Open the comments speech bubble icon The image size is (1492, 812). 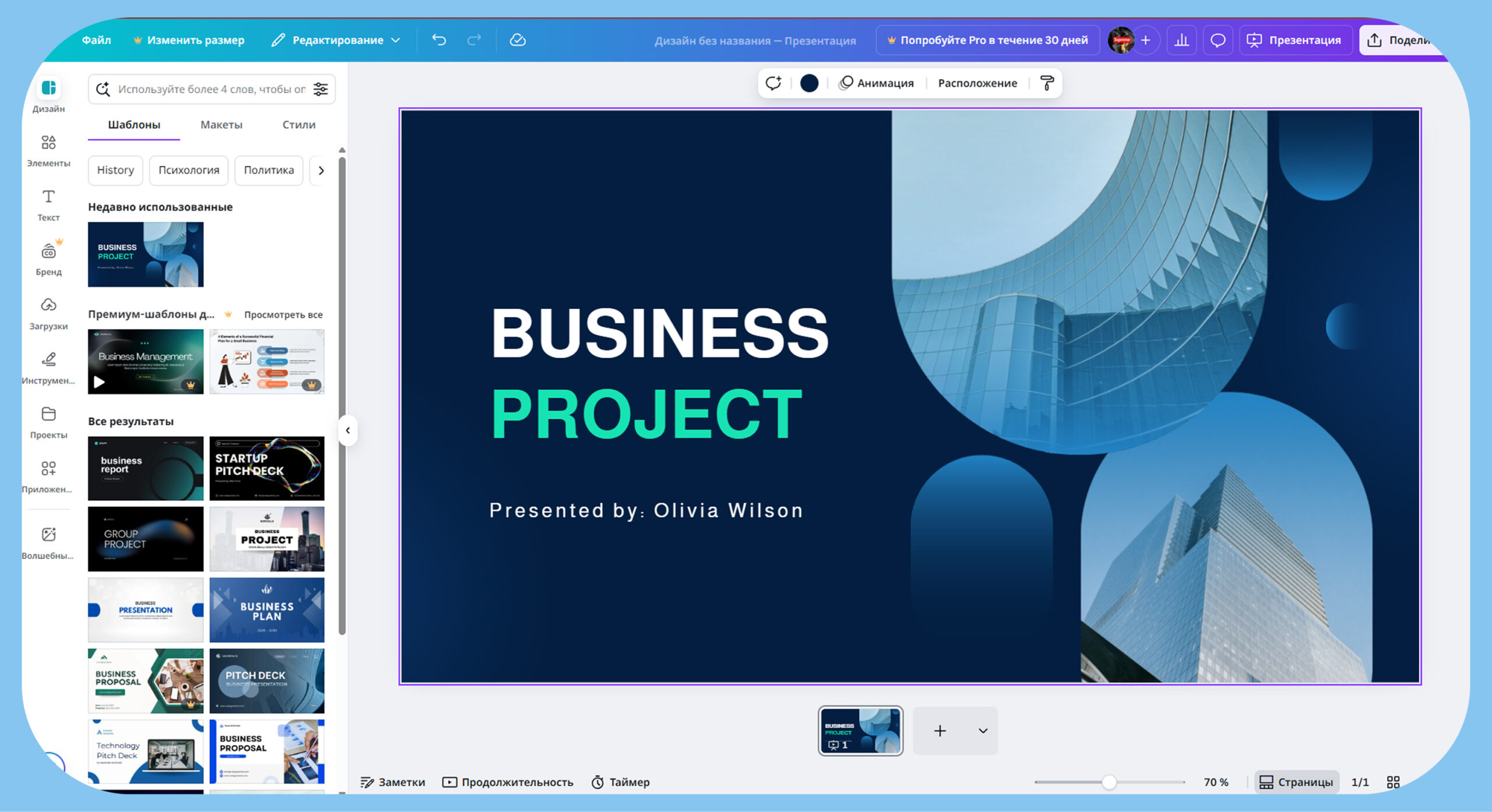tap(1217, 40)
